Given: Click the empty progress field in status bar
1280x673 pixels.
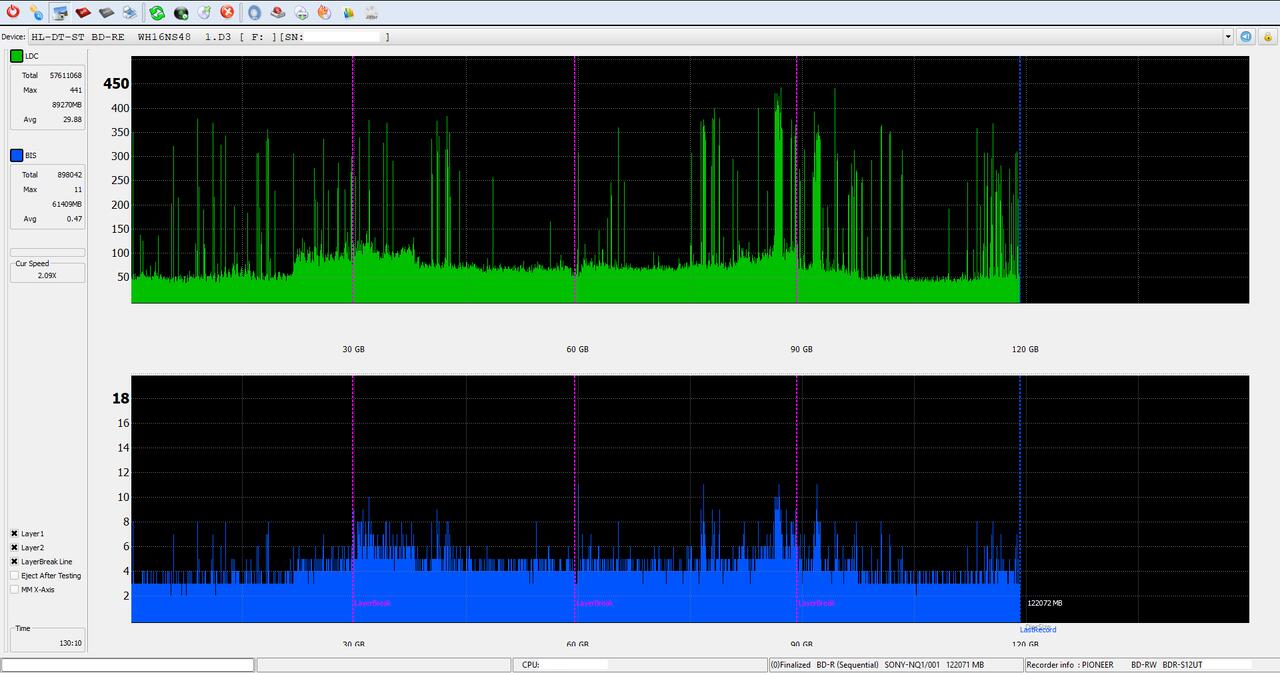Looking at the screenshot, I should pos(128,665).
